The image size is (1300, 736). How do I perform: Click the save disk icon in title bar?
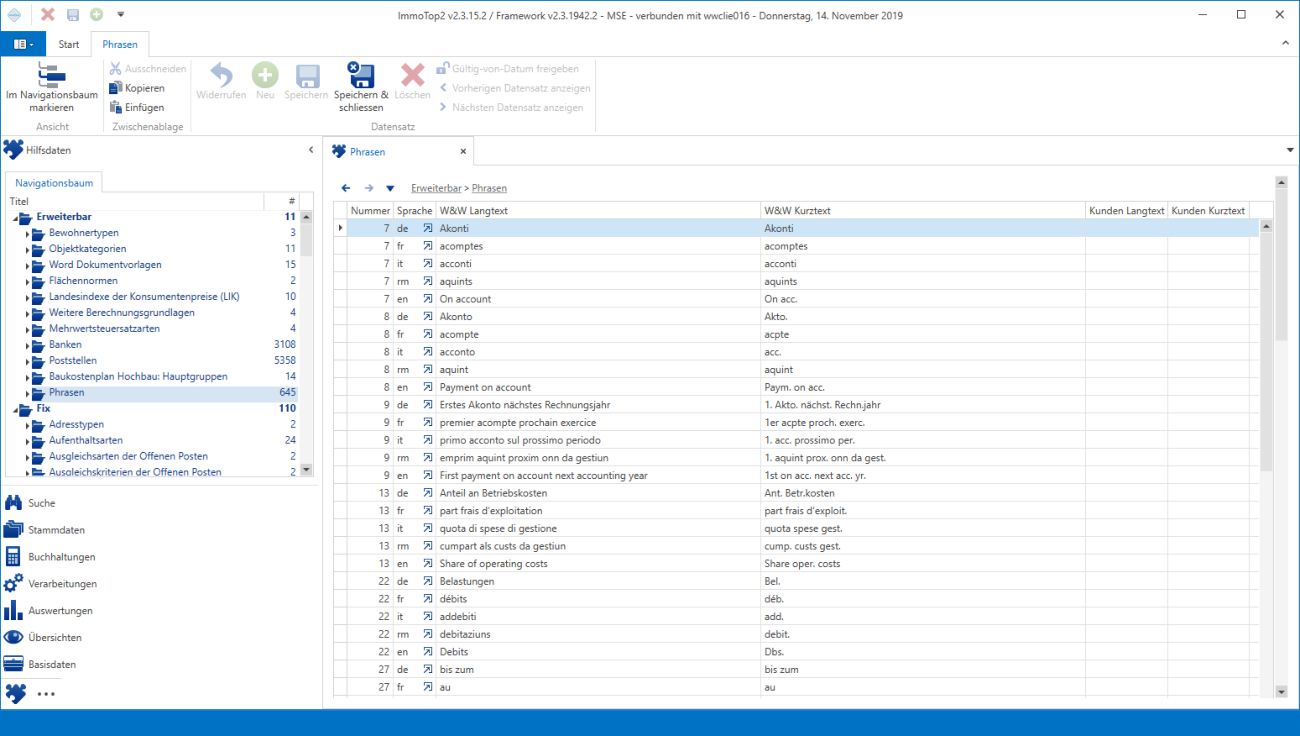(72, 15)
